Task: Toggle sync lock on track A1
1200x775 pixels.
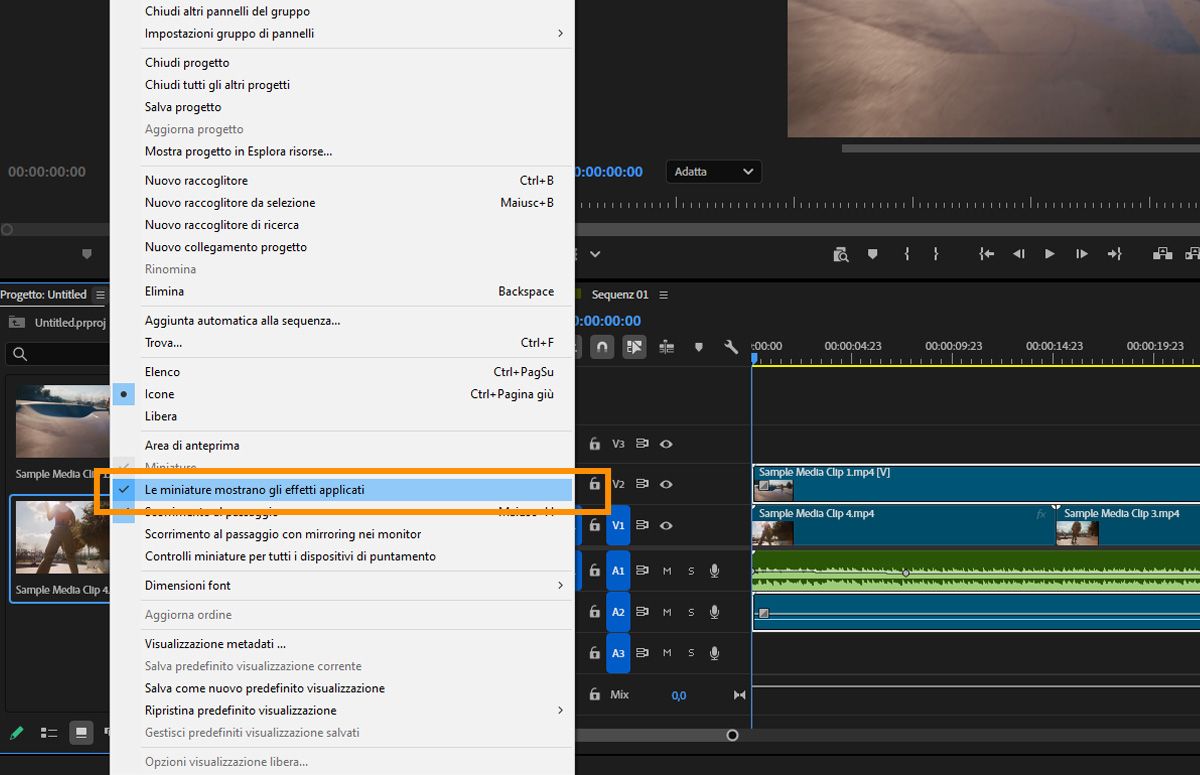Action: [642, 571]
